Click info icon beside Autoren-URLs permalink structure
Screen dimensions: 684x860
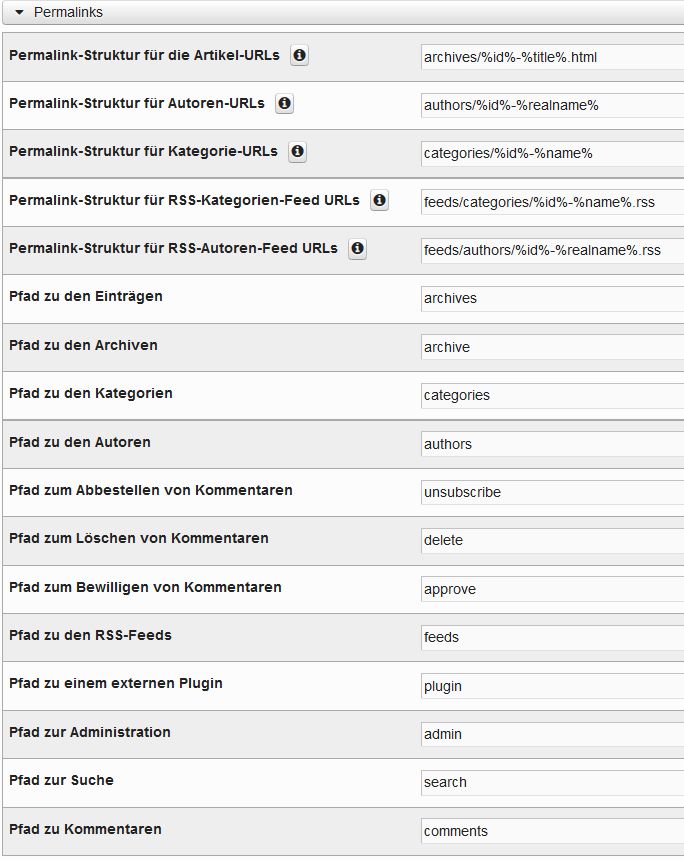[x=284, y=104]
